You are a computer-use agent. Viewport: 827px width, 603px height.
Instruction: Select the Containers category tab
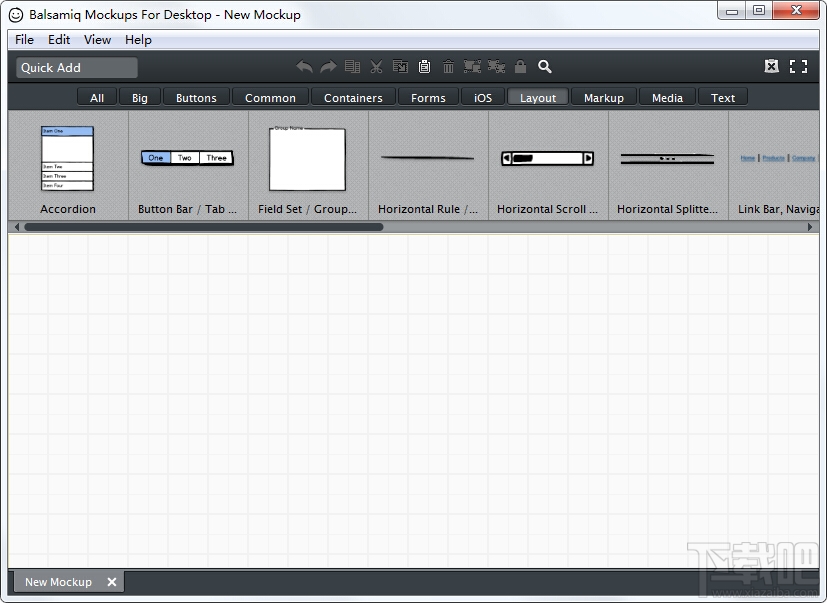pyautogui.click(x=353, y=98)
